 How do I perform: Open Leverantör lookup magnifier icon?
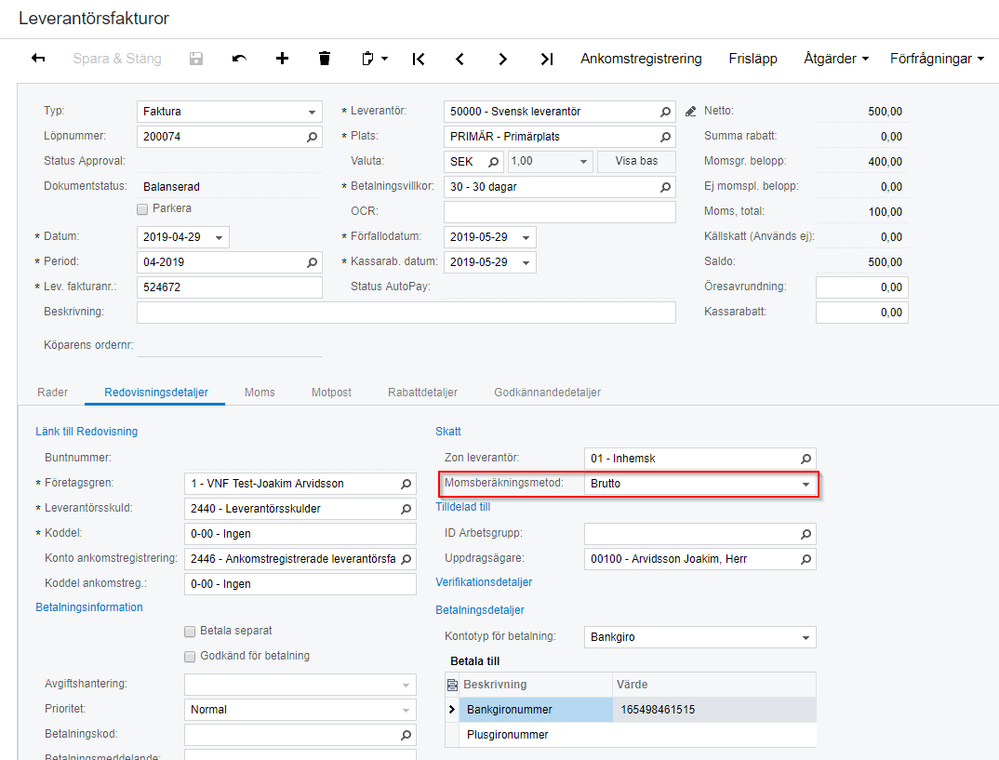[x=665, y=111]
